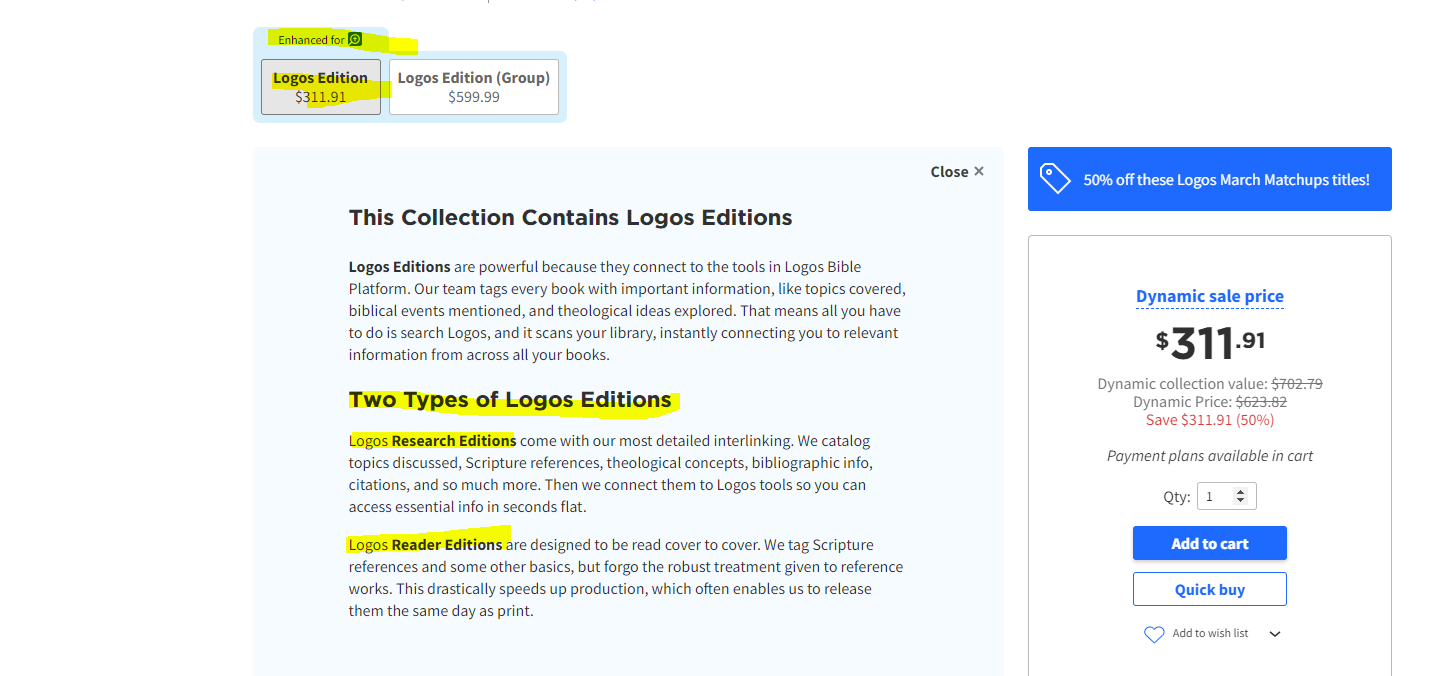Click the 'Research Editions' bold text
This screenshot has height=676, width=1434.
[454, 440]
